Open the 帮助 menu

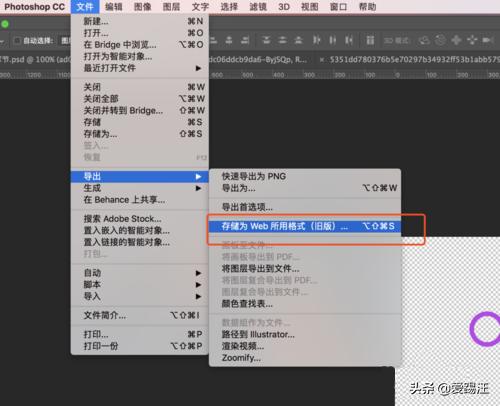(368, 7)
